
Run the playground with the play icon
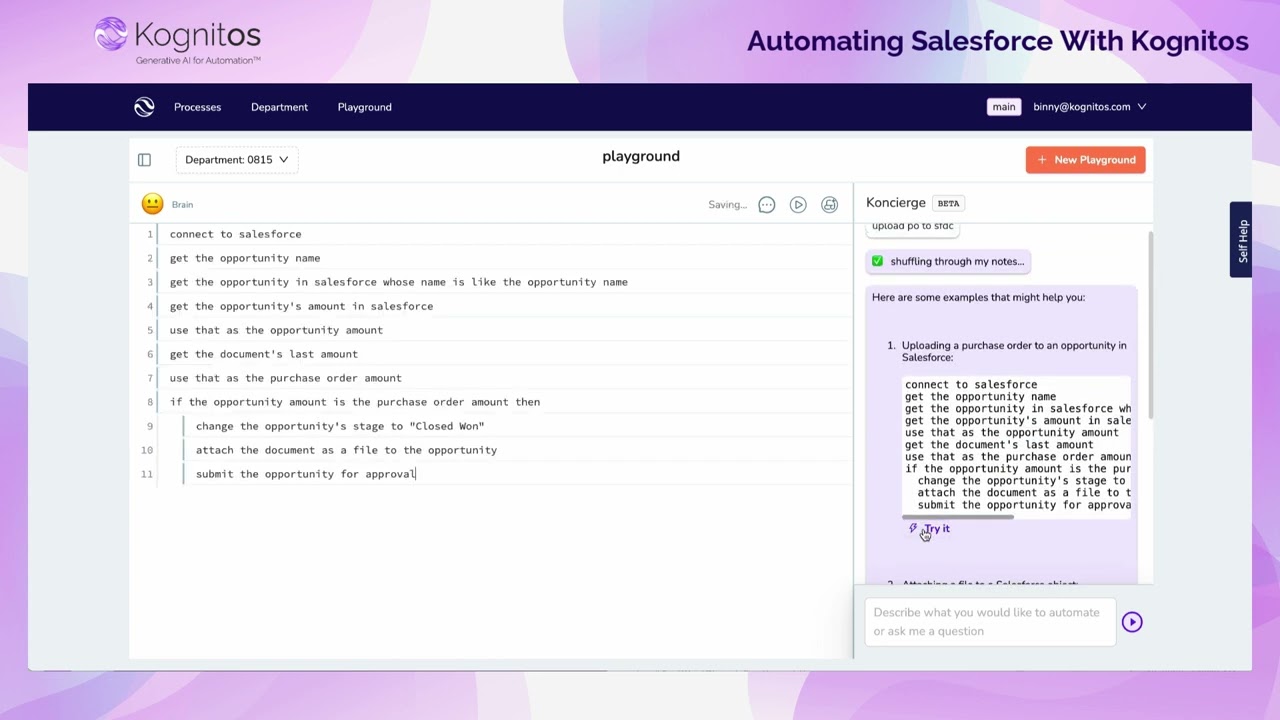[798, 204]
